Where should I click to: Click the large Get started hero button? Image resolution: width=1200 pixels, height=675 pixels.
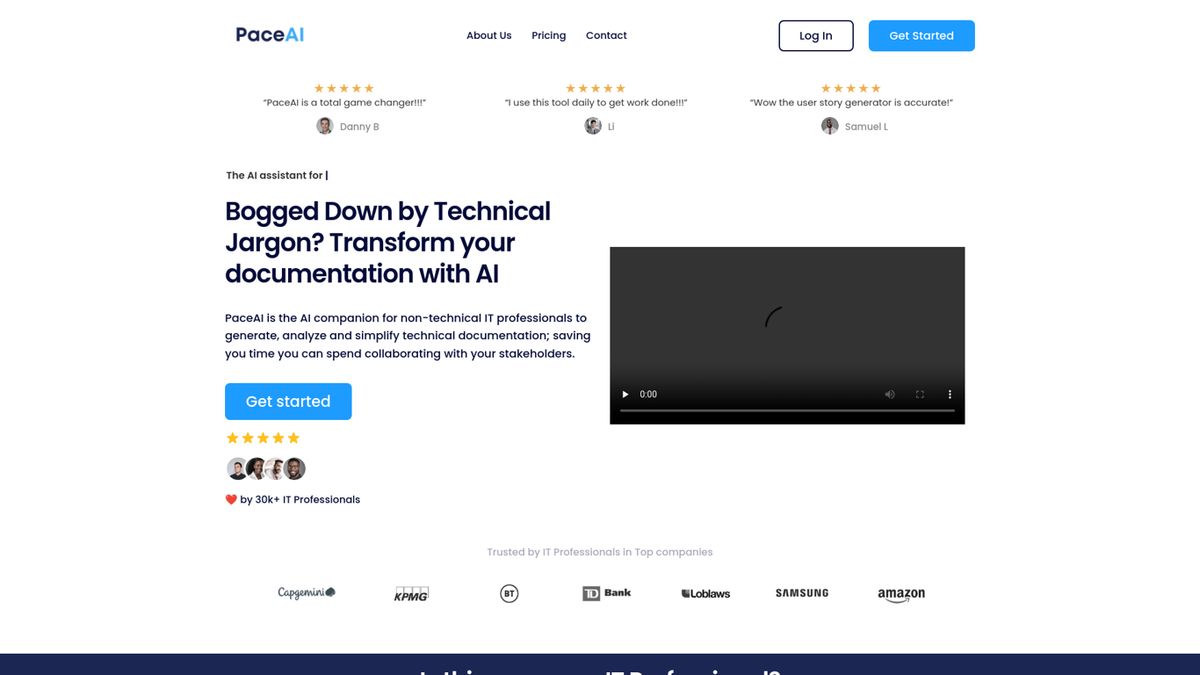[x=288, y=401]
